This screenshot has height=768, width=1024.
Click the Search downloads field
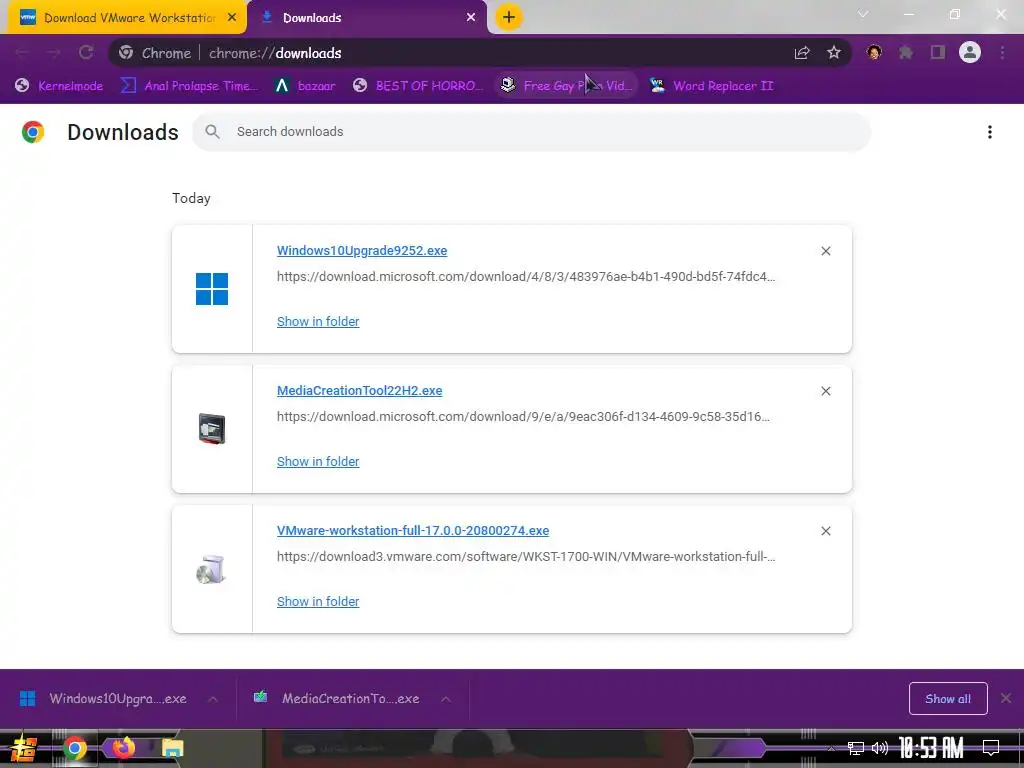point(531,132)
